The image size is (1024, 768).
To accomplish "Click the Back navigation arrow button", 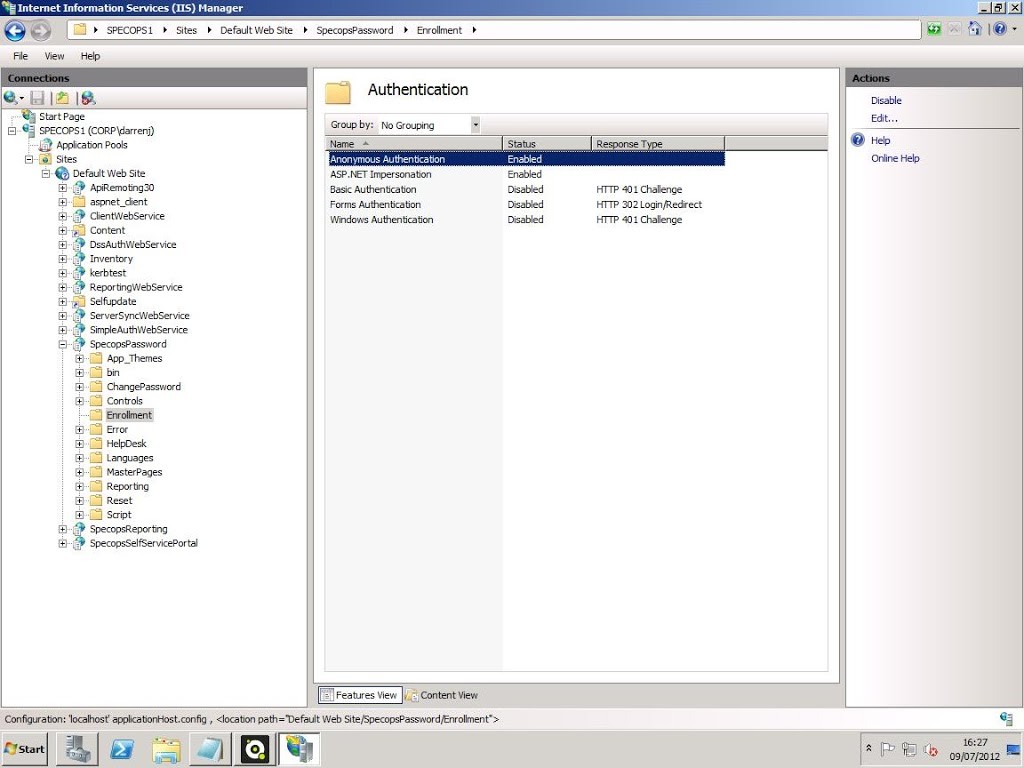I will 15,30.
